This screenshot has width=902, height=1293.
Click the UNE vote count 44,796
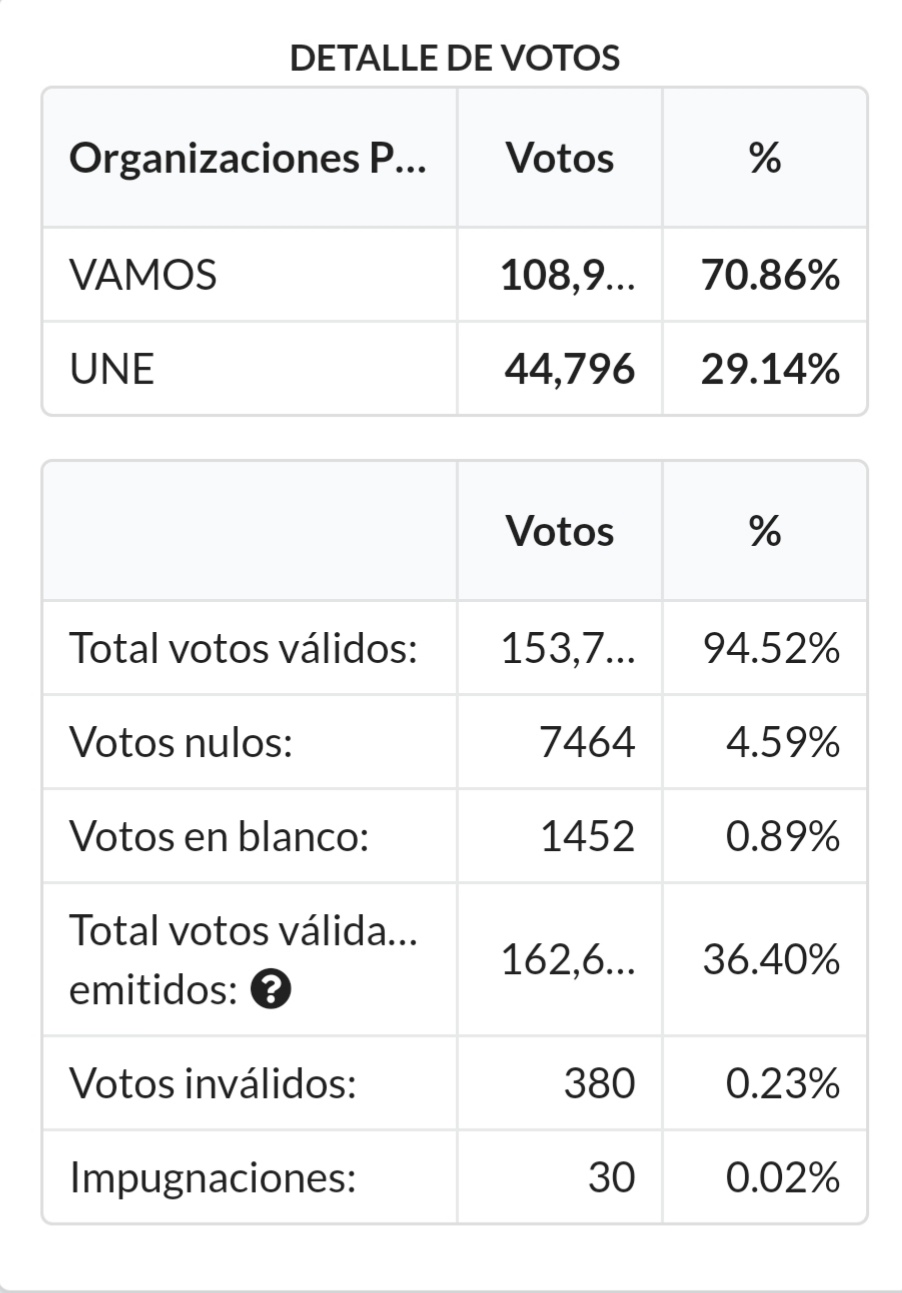(x=569, y=370)
